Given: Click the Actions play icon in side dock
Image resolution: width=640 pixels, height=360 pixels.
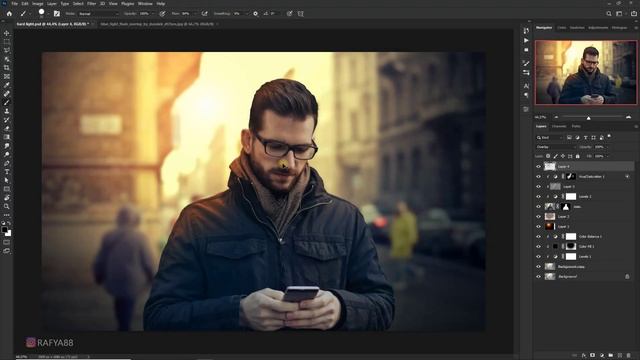Looking at the screenshot, I should 526,40.
